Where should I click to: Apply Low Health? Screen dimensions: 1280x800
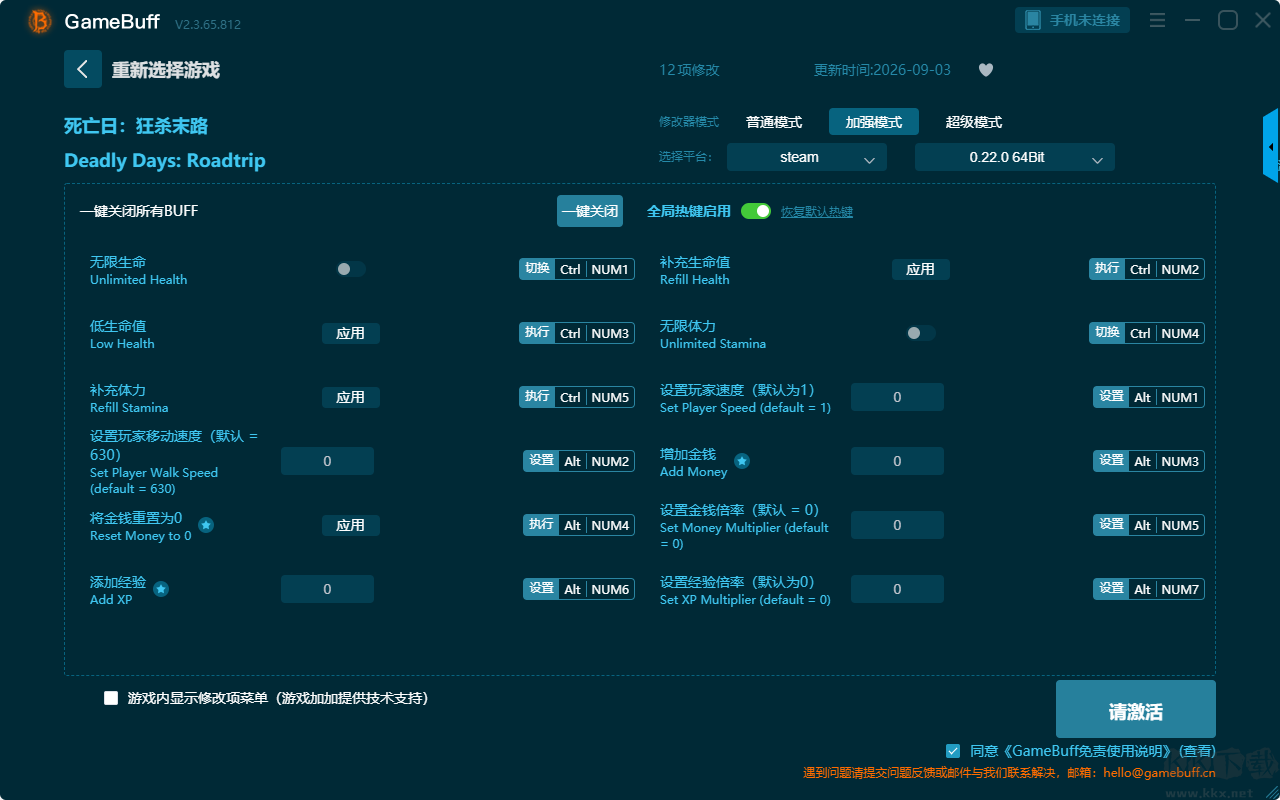point(350,333)
